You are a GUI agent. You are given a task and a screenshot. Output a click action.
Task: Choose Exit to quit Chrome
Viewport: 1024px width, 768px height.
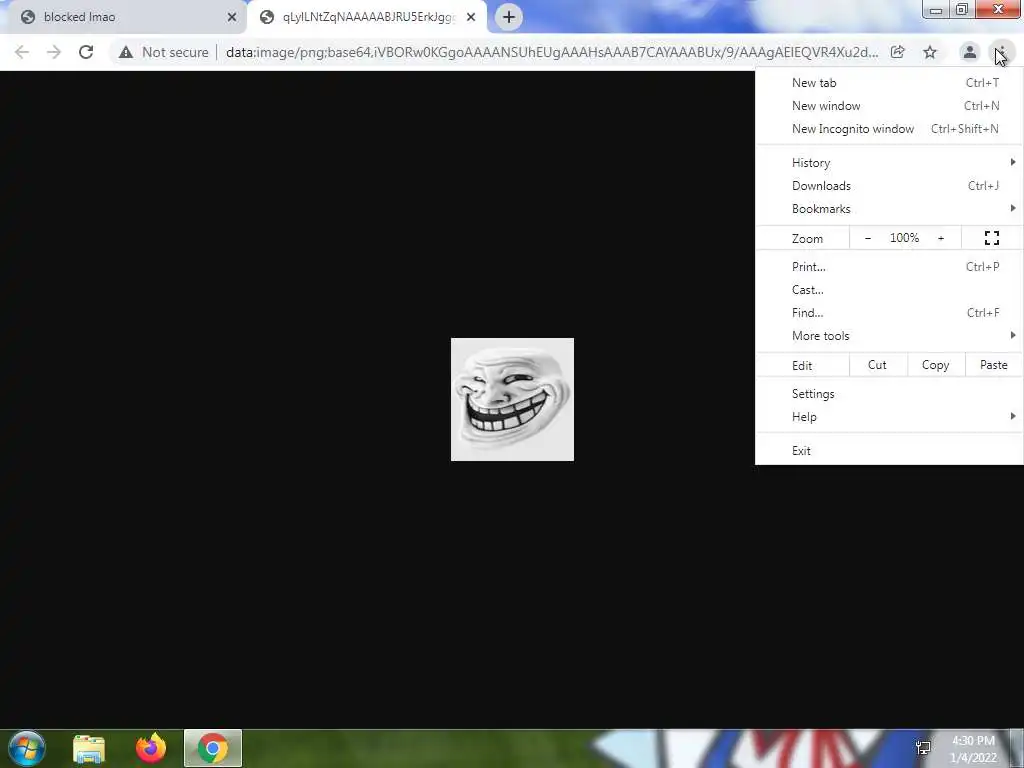click(x=889, y=451)
